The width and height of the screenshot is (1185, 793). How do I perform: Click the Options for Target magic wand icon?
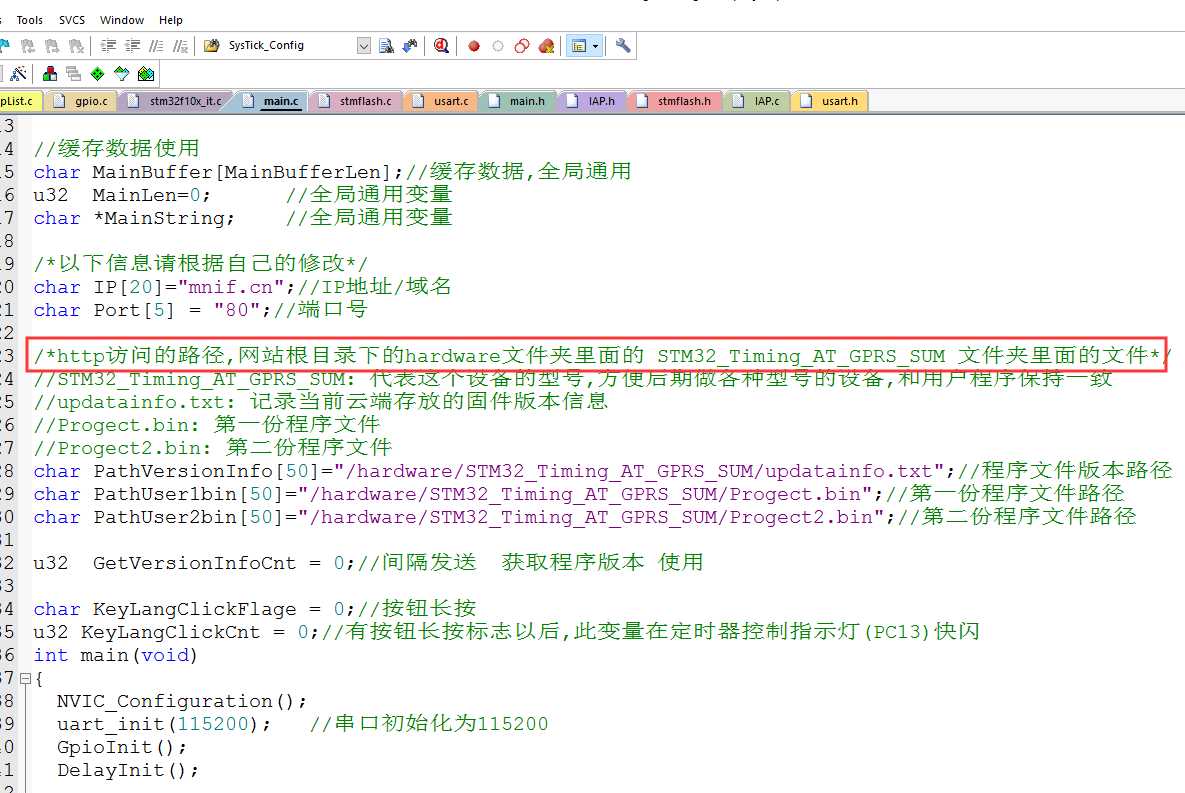18,73
